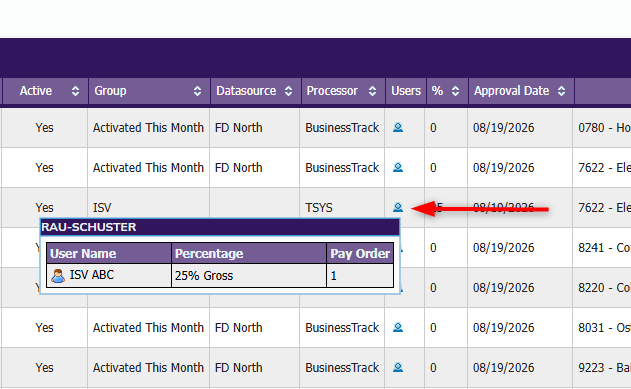The width and height of the screenshot is (631, 389).
Task: Click users icon in the 8031 - Os row
Action: click(398, 327)
